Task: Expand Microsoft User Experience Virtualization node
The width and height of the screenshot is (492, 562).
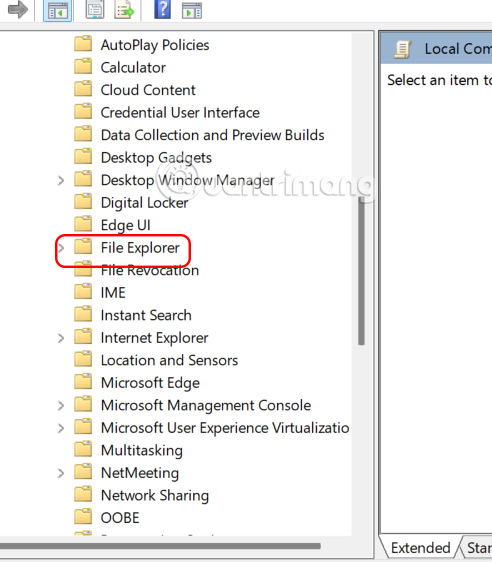Action: click(61, 428)
